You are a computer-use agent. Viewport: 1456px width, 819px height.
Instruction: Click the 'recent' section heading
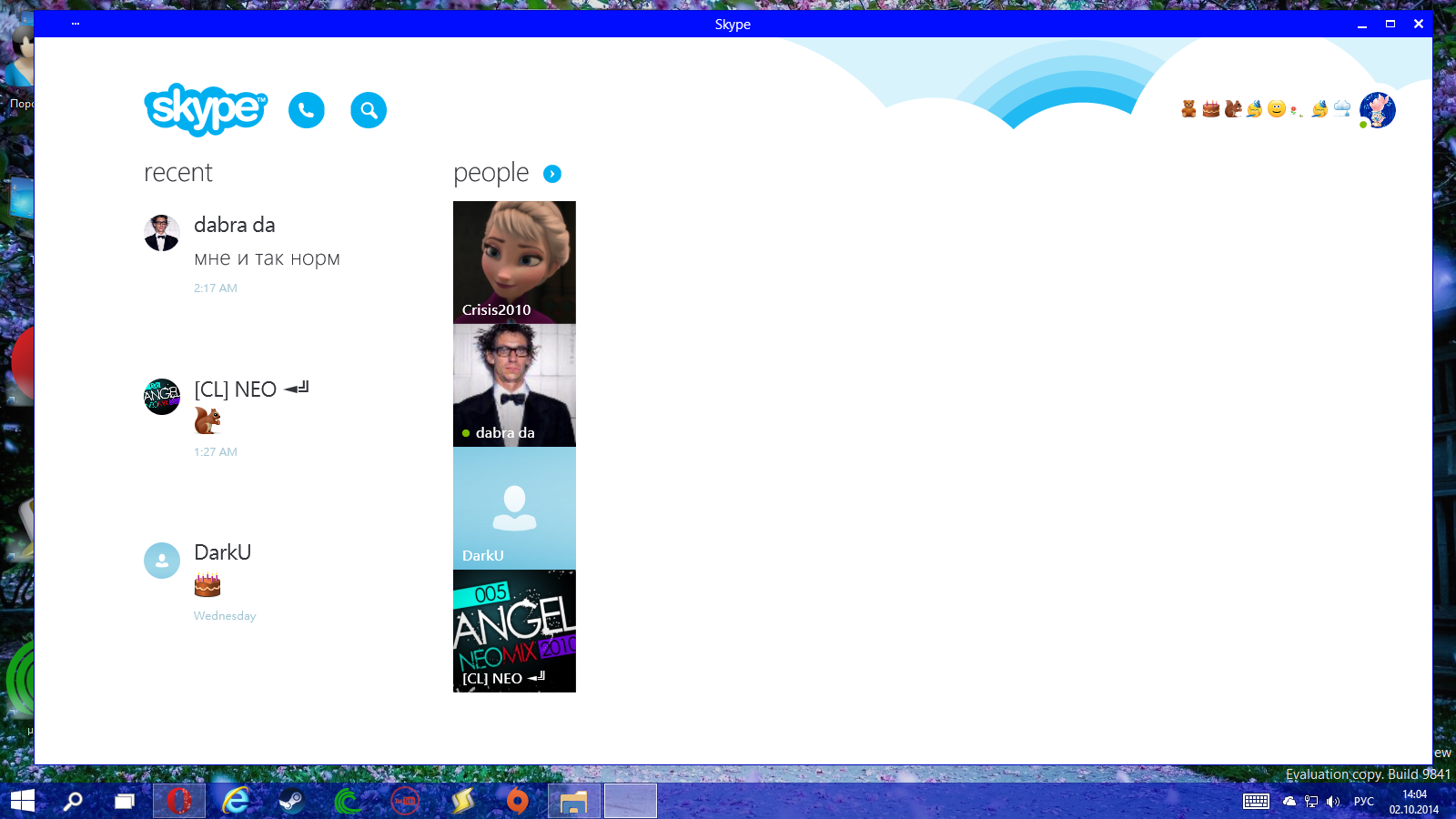click(x=178, y=173)
